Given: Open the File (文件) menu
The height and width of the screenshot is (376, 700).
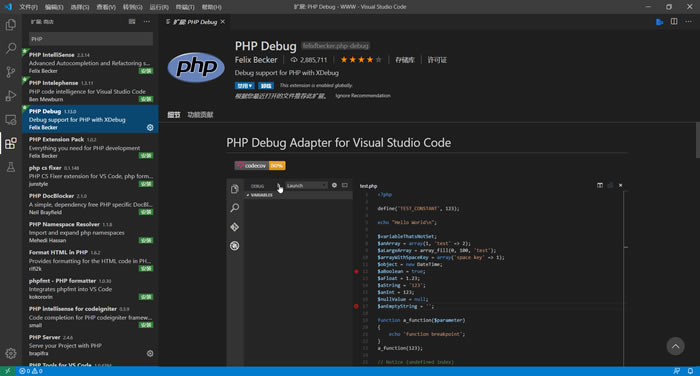Looking at the screenshot, I should 28,7.
